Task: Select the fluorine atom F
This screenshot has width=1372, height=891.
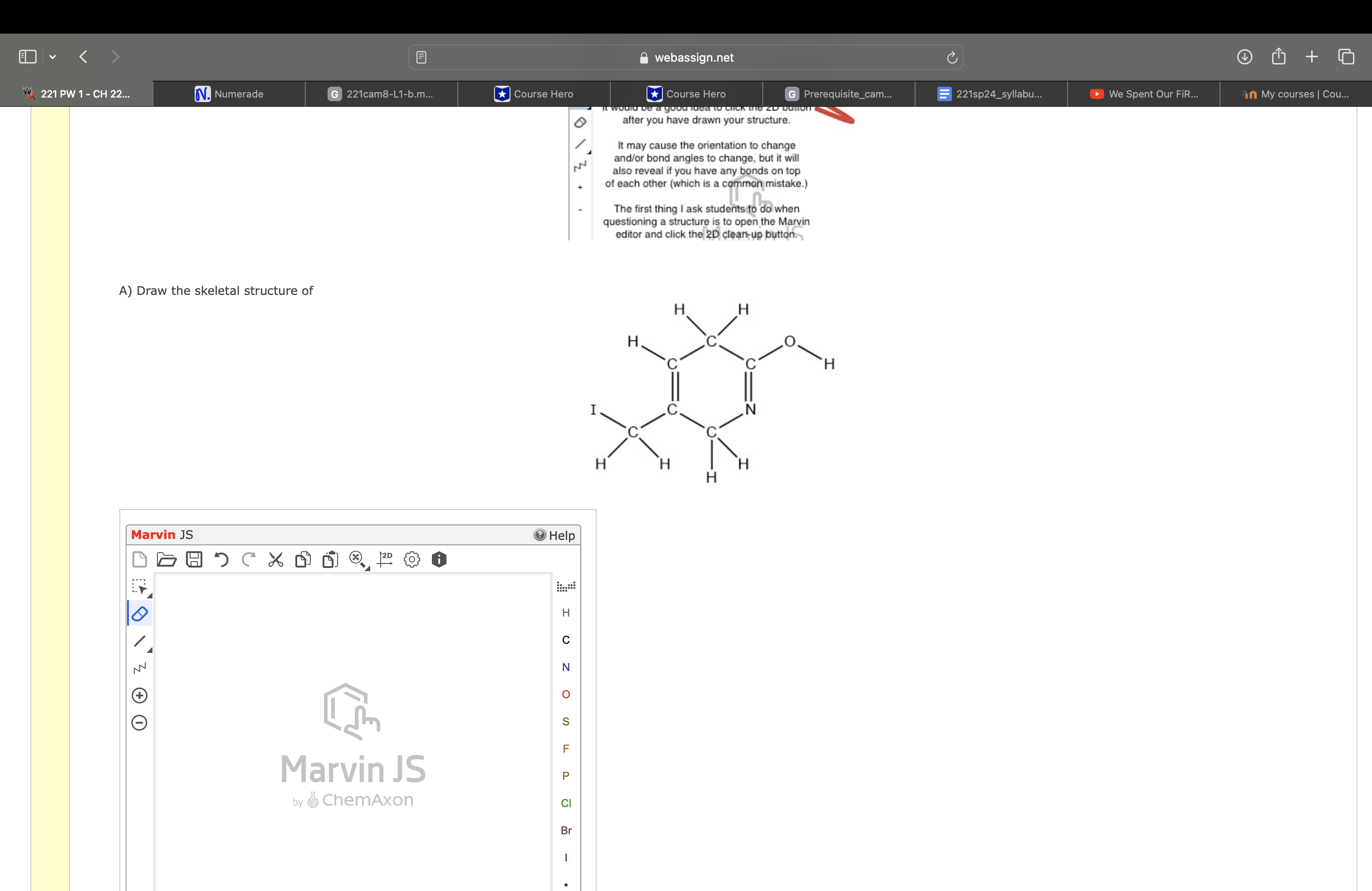Action: click(566, 749)
